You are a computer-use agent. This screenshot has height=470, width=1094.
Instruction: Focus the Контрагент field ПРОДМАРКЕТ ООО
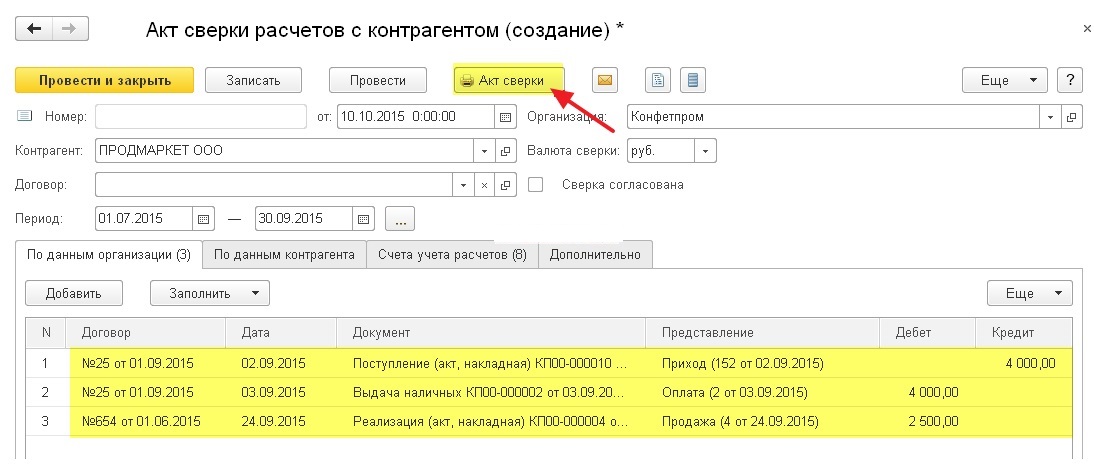click(x=285, y=151)
